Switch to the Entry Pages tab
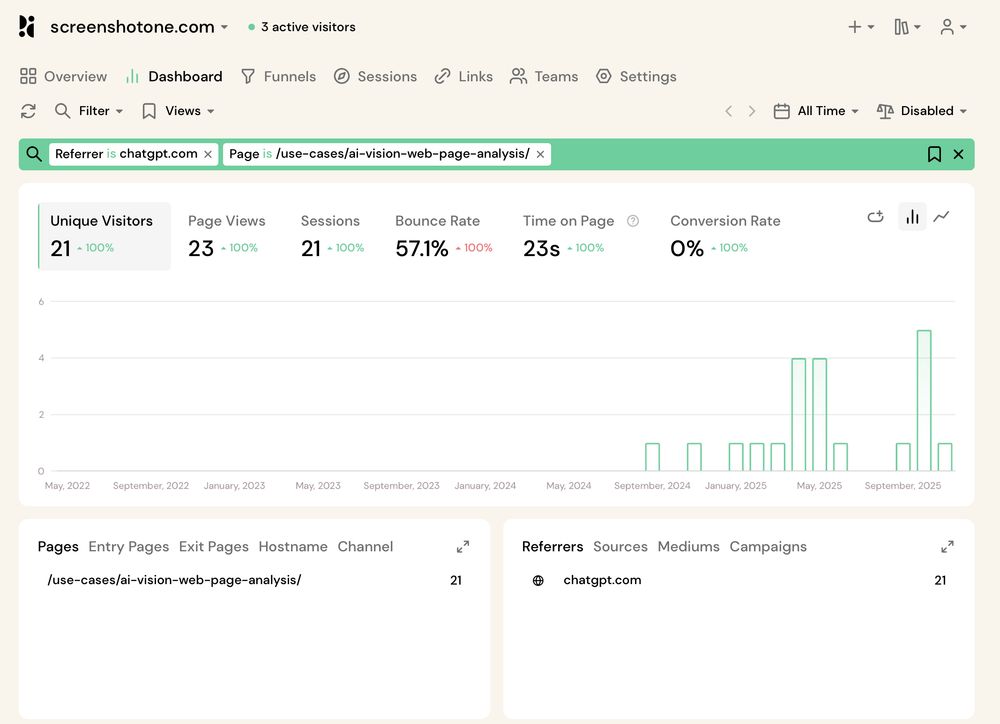 click(x=128, y=547)
